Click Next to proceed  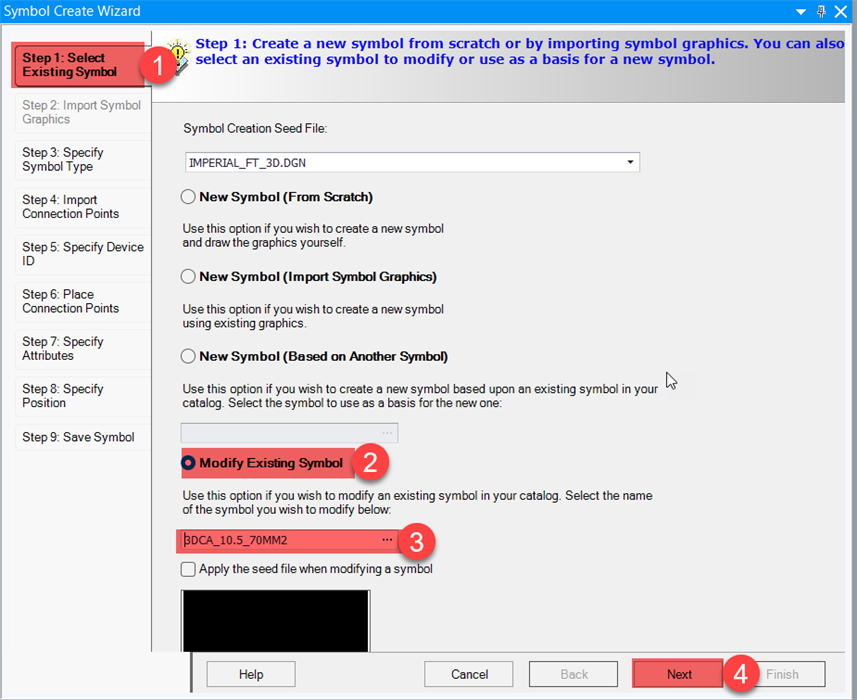(x=678, y=674)
